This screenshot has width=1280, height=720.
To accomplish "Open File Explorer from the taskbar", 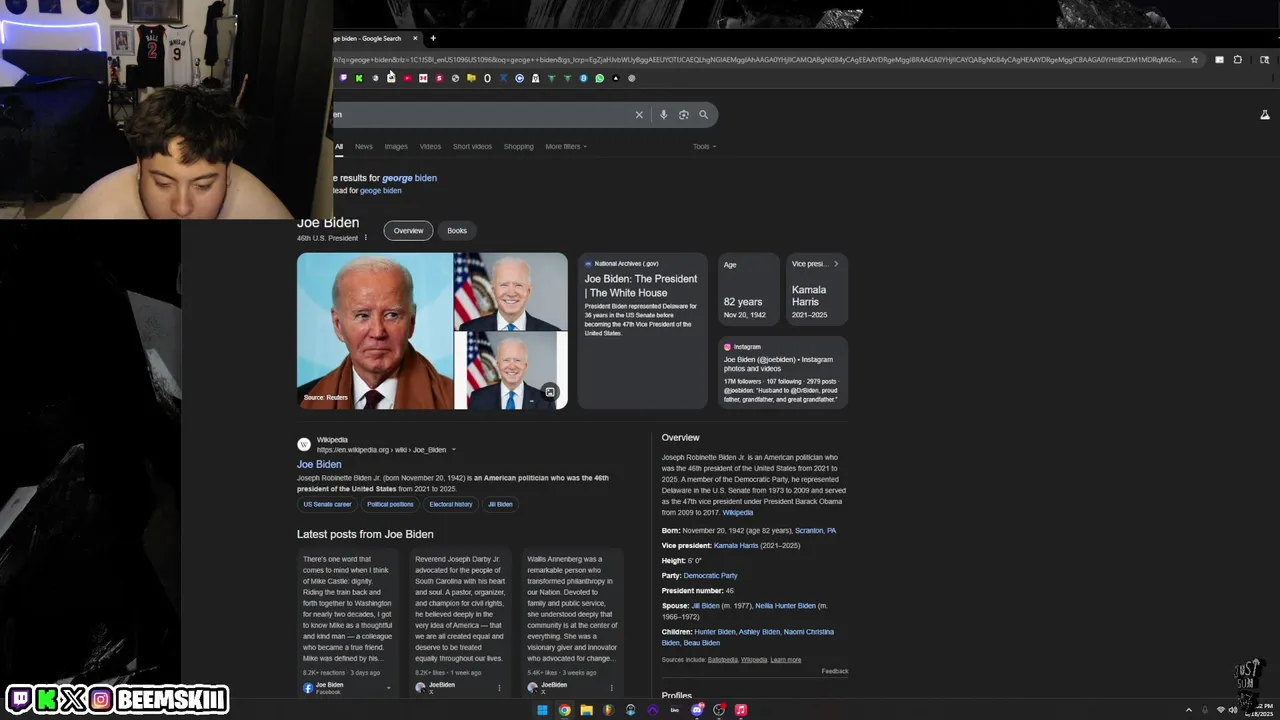I will tap(586, 710).
